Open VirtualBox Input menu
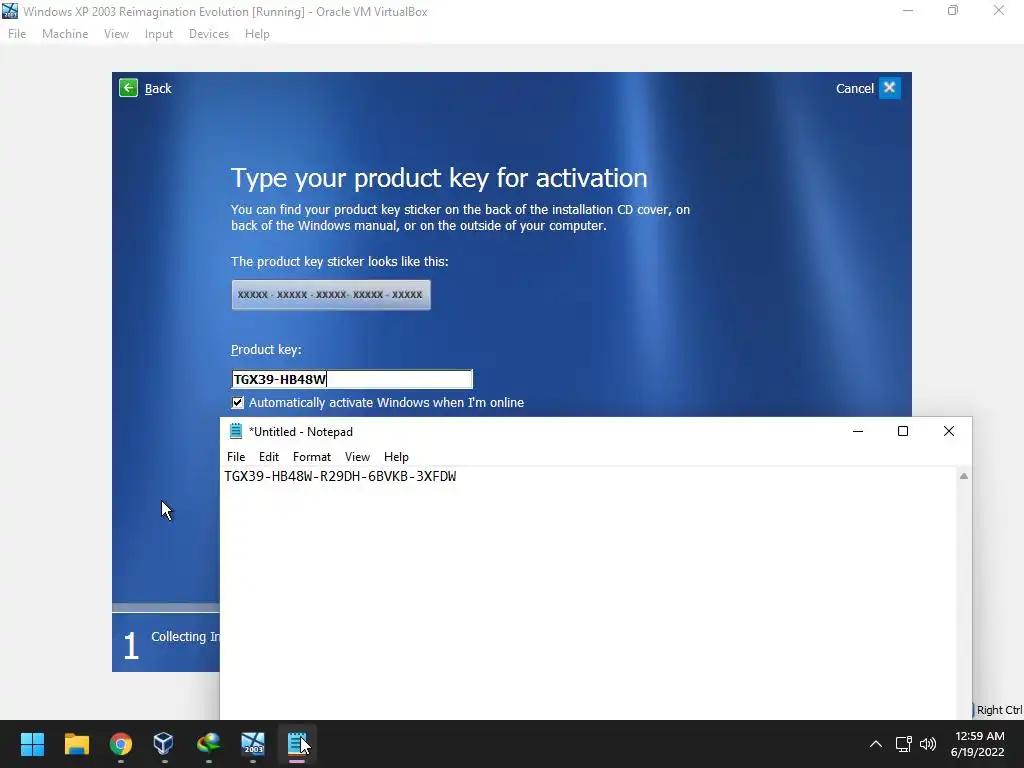The height and width of the screenshot is (768, 1024). click(159, 34)
